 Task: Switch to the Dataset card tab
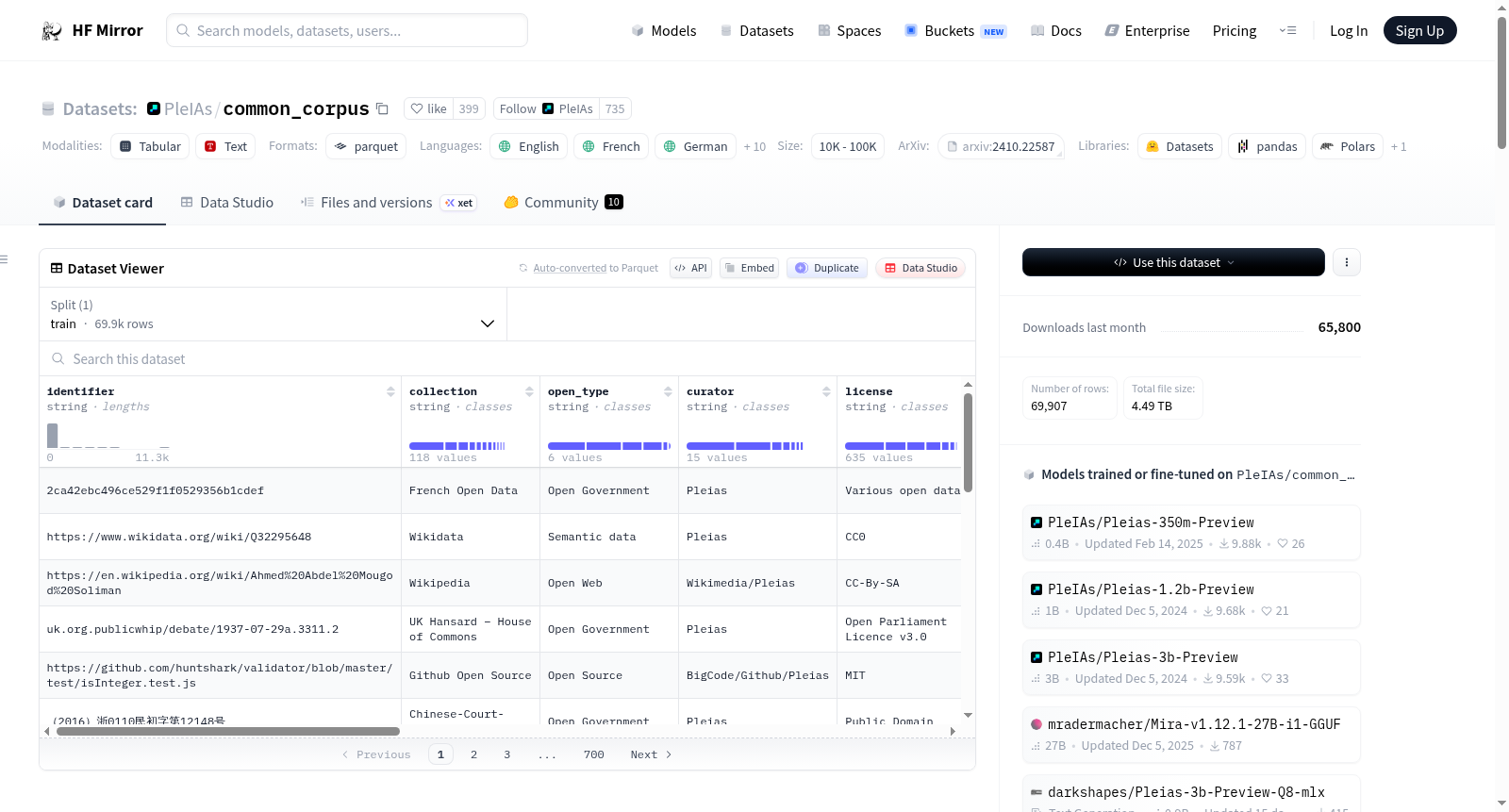(x=103, y=203)
